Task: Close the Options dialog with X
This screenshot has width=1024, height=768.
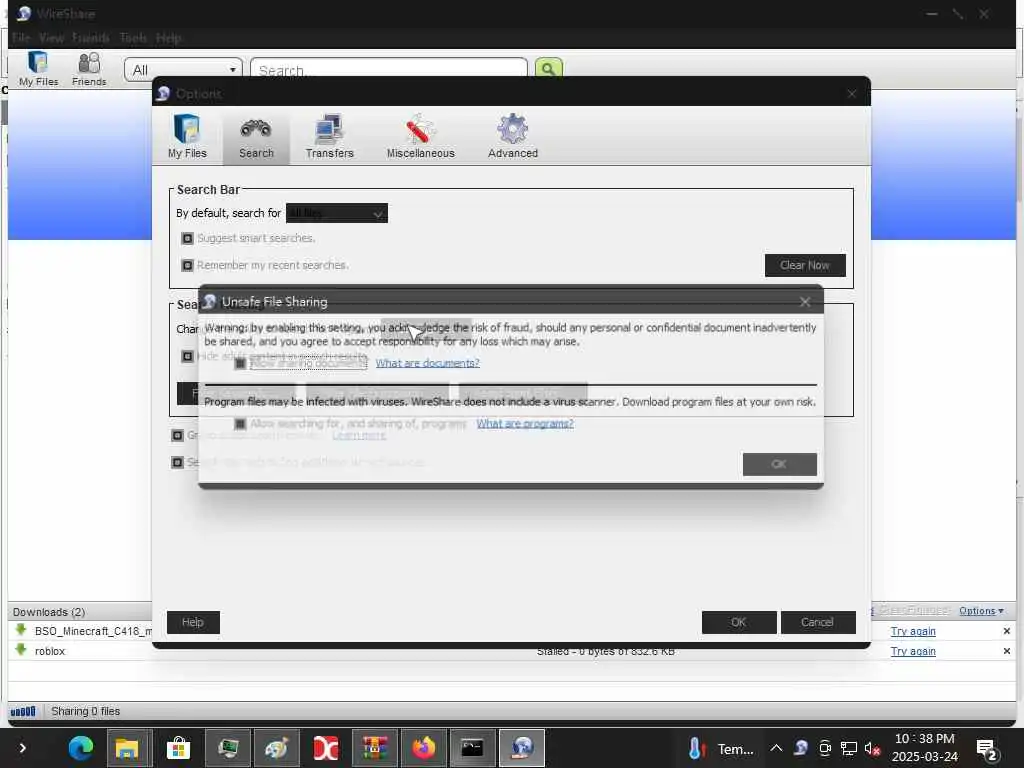Action: 852,94
